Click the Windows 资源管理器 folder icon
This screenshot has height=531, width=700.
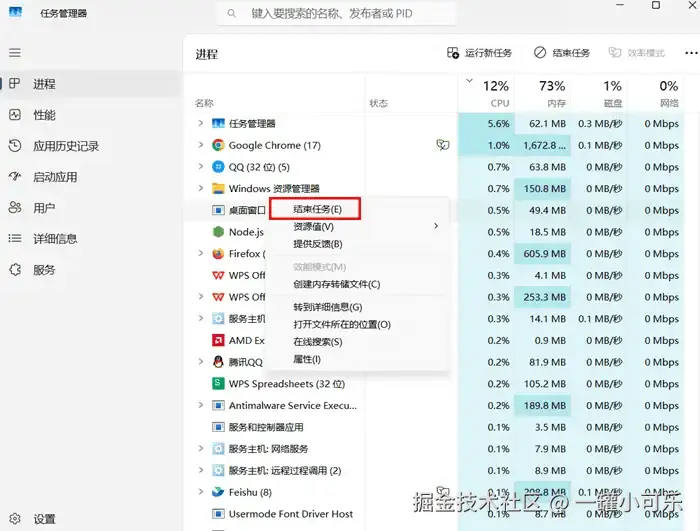(218, 188)
